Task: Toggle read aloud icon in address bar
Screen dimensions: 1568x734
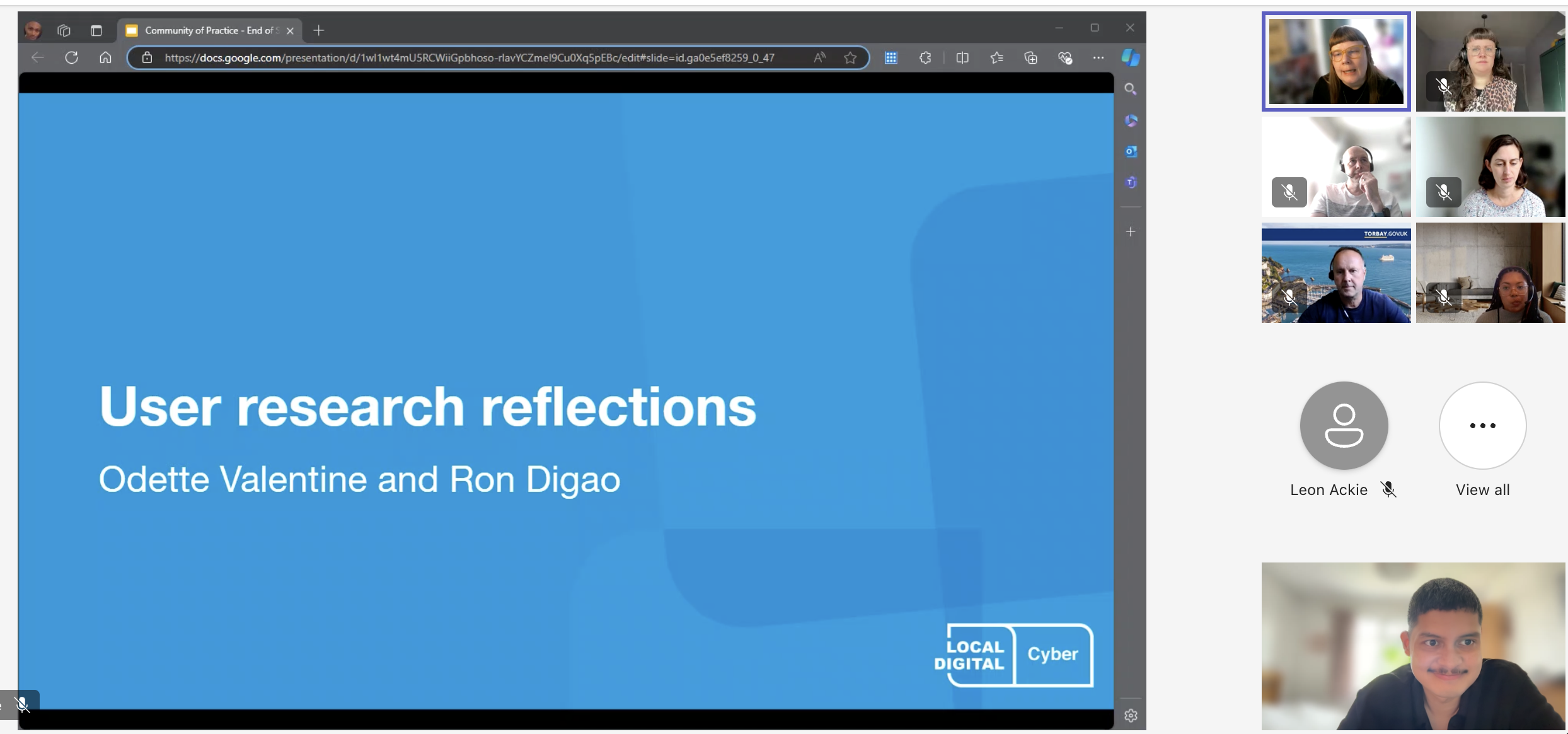Action: [x=819, y=57]
